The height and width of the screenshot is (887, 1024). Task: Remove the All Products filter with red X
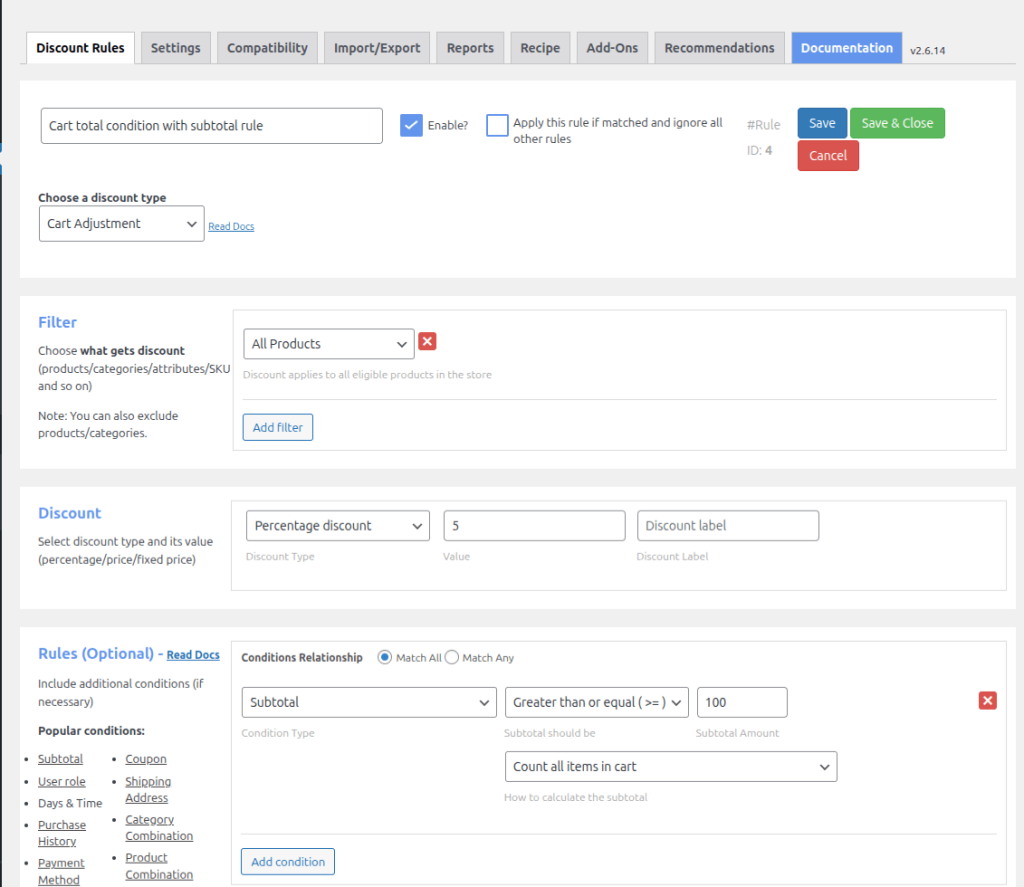427,342
